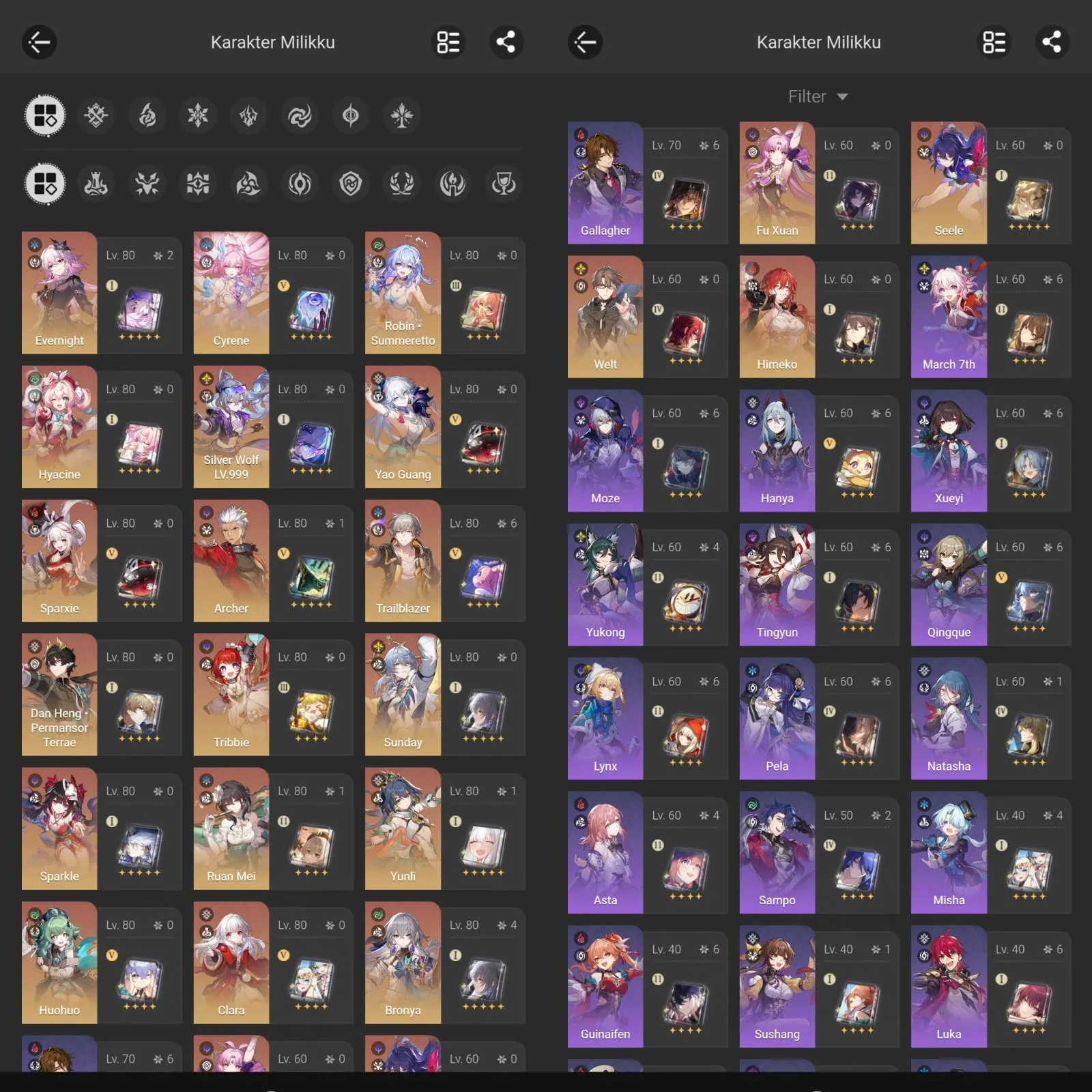Open Evernight's character card
Screen dimensions: 1092x1092
[x=102, y=293]
